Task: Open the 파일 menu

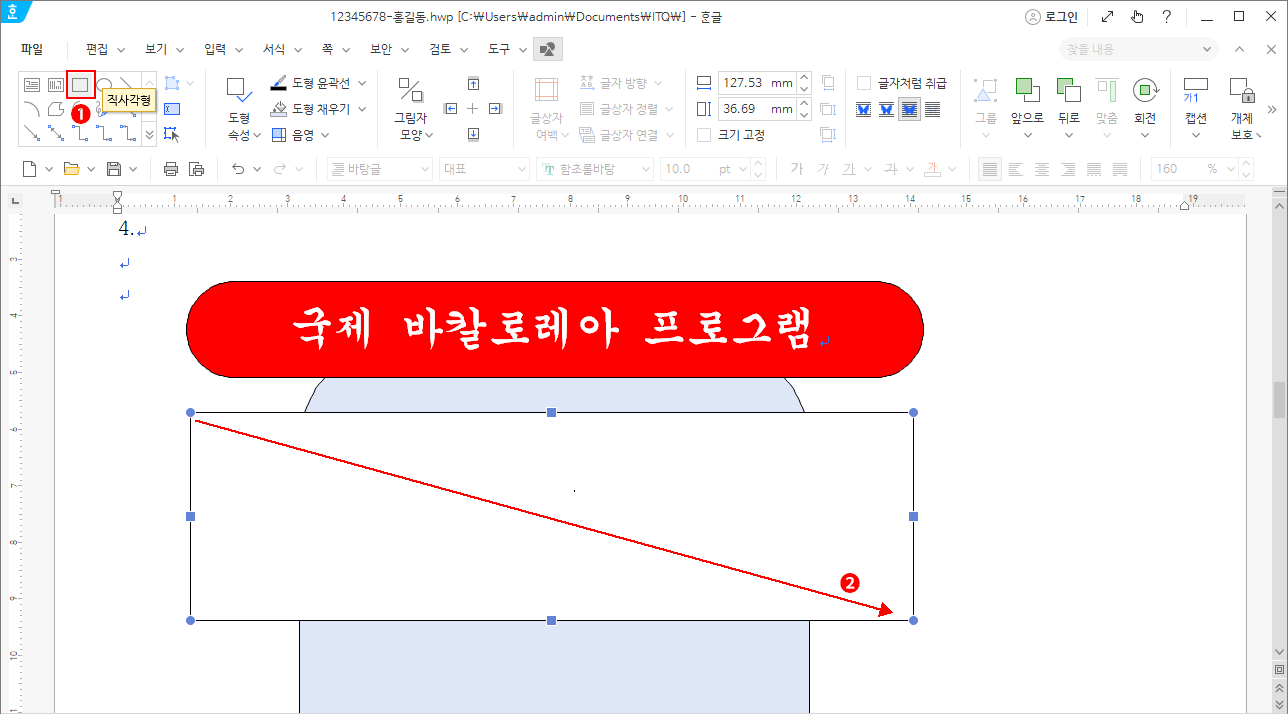Action: (x=32, y=49)
